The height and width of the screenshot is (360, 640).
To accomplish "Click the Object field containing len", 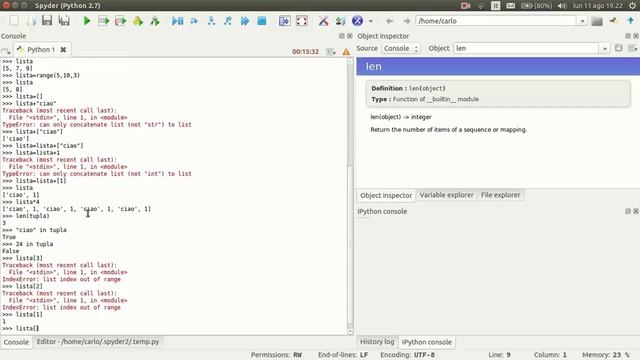I will 527,48.
